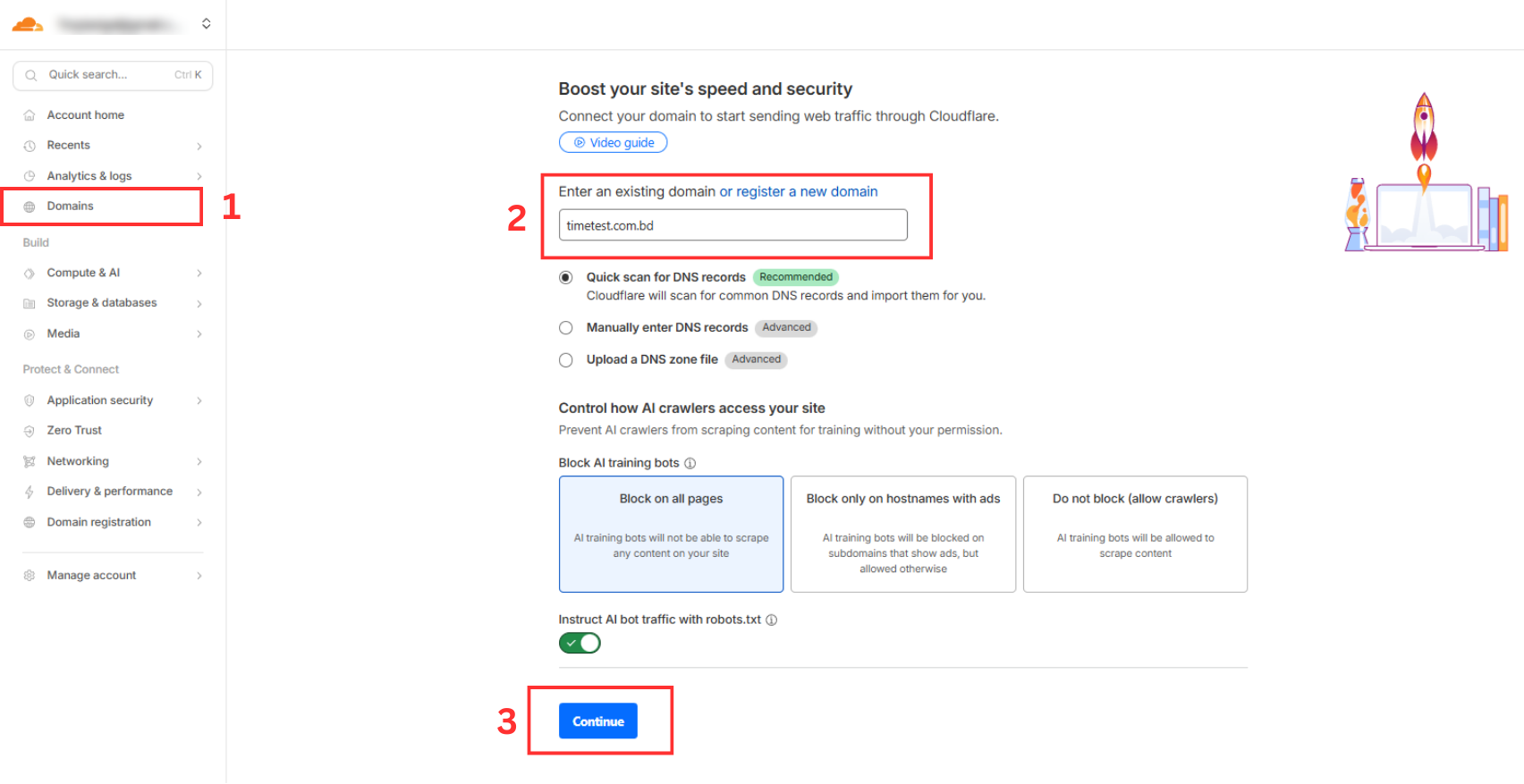This screenshot has width=1524, height=784.
Task: Select the Quick scan for DNS records option
Action: point(565,277)
